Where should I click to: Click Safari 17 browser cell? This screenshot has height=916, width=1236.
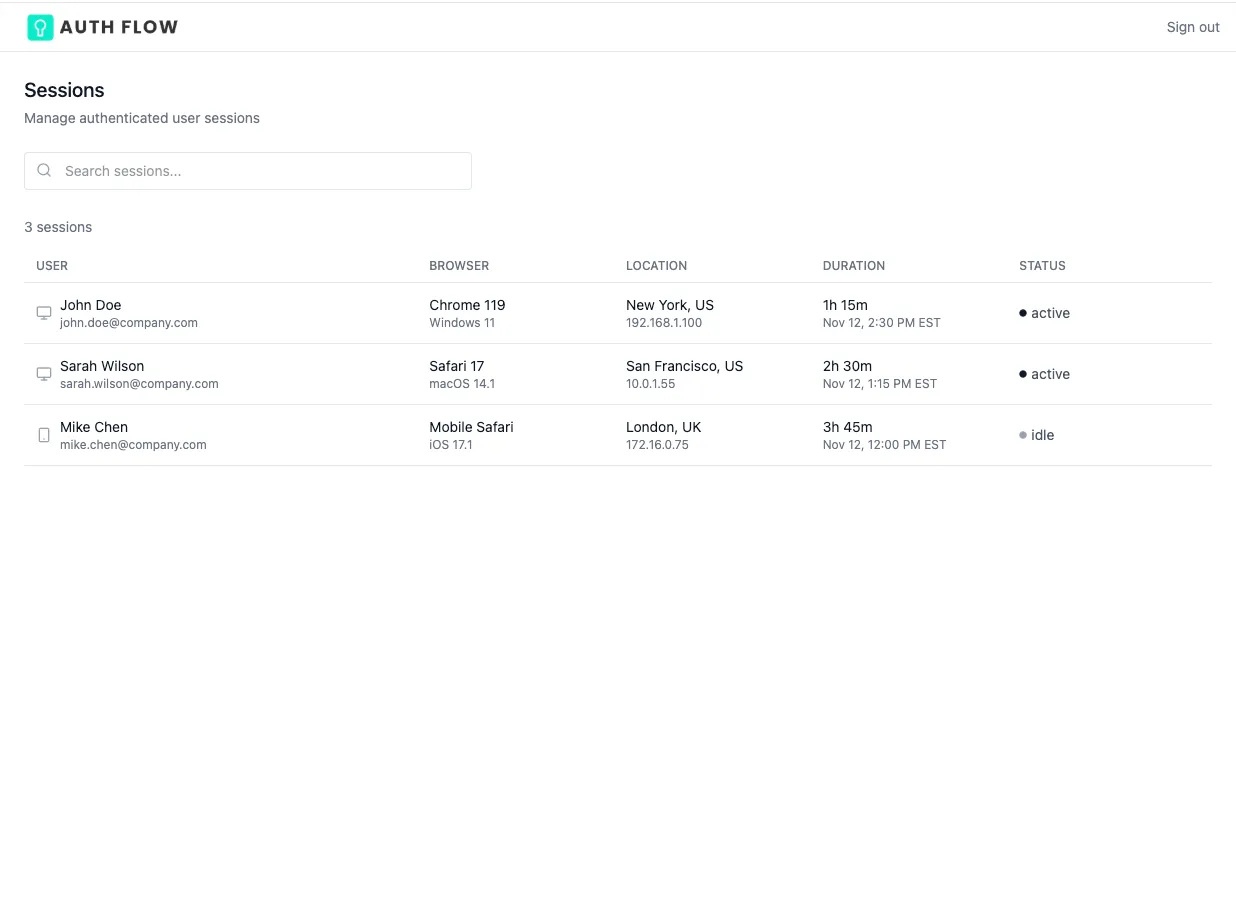(457, 366)
